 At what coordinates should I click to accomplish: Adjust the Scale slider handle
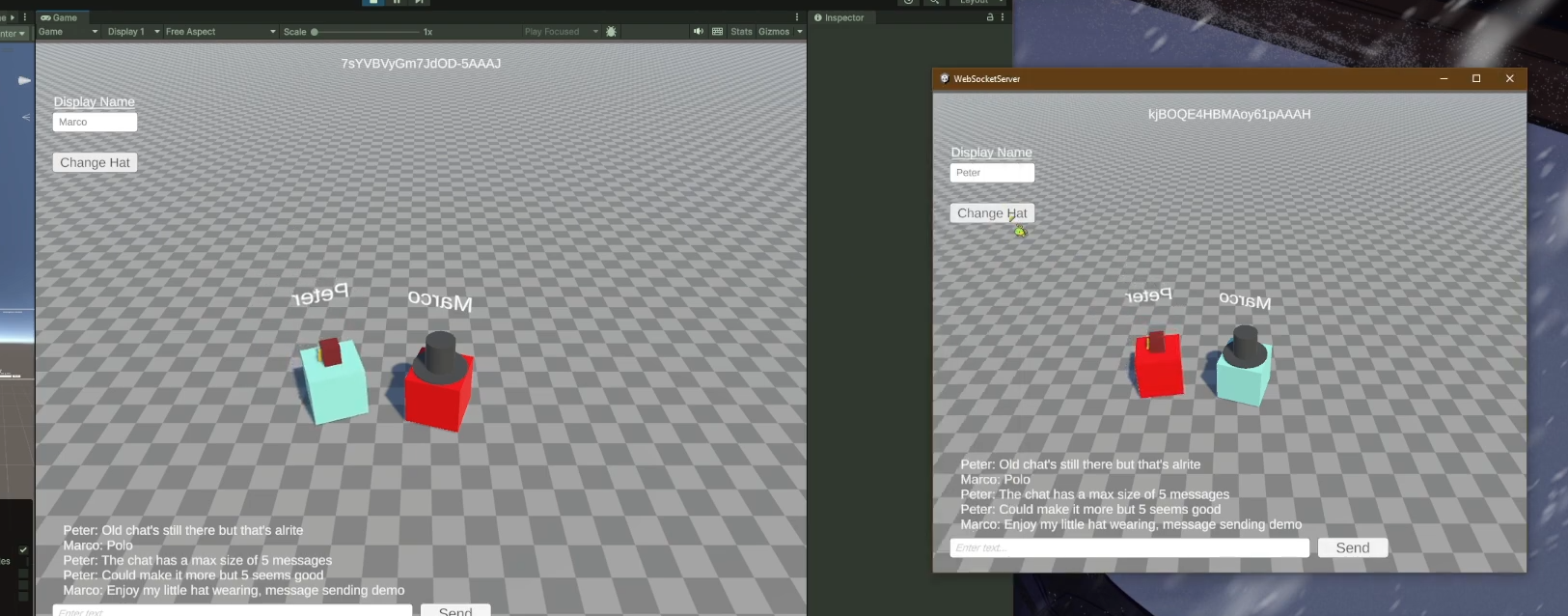tap(315, 32)
